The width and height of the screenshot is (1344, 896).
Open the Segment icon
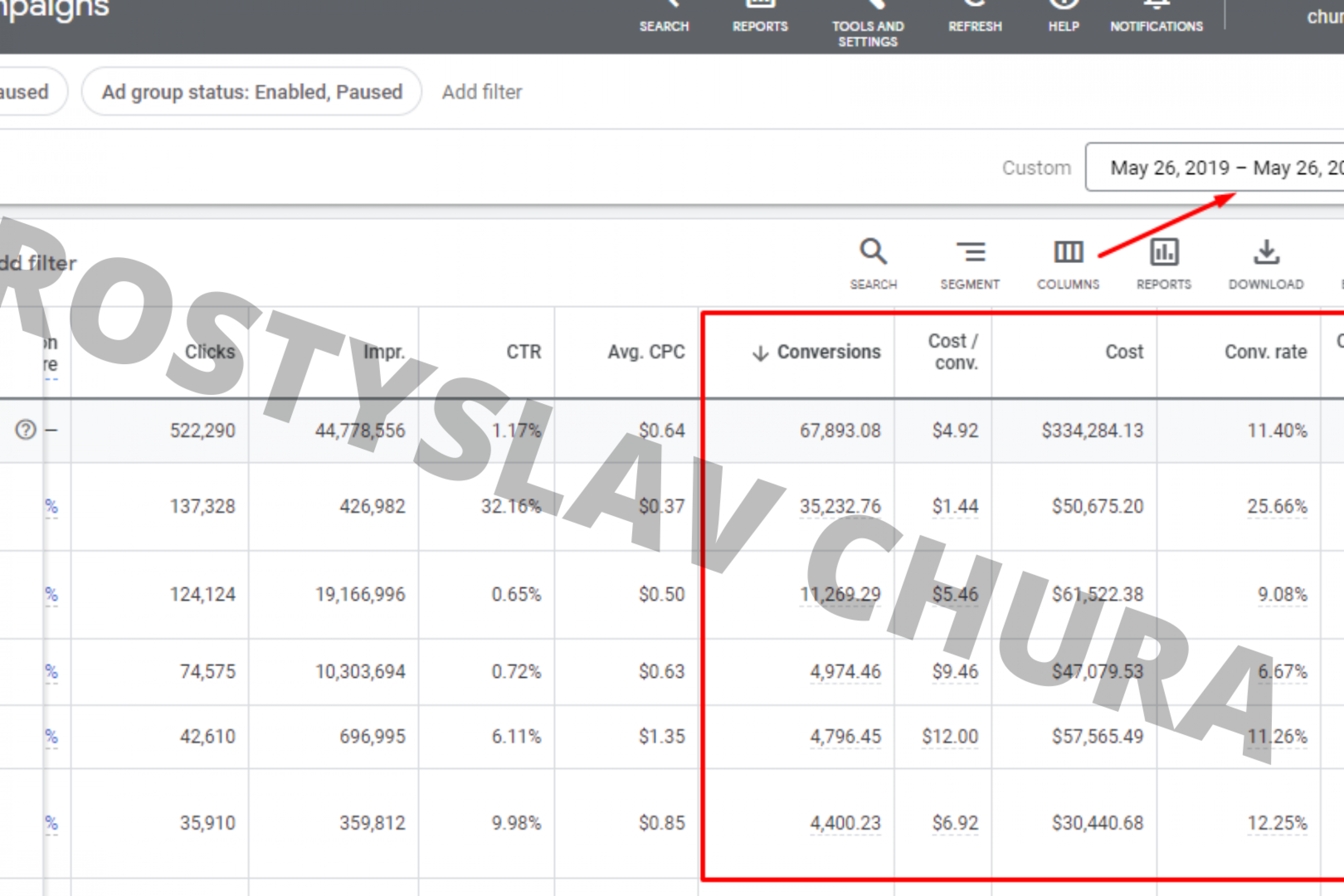coord(971,252)
